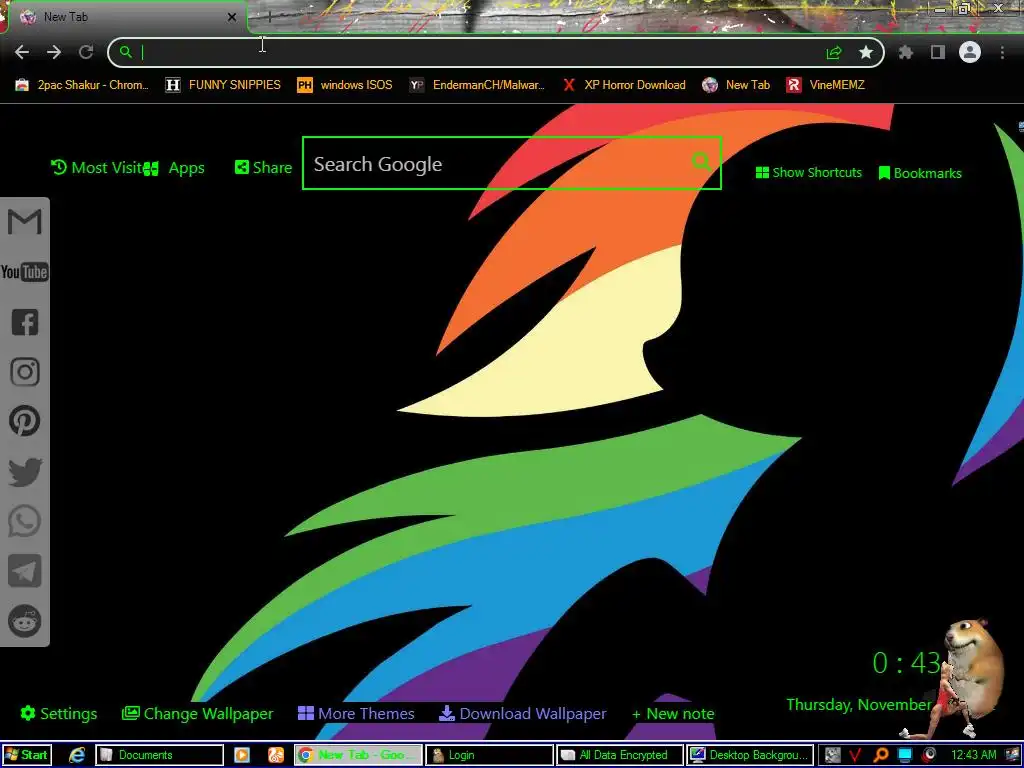Open Chrome three-dot menu
This screenshot has width=1024, height=768.
[x=1002, y=52]
